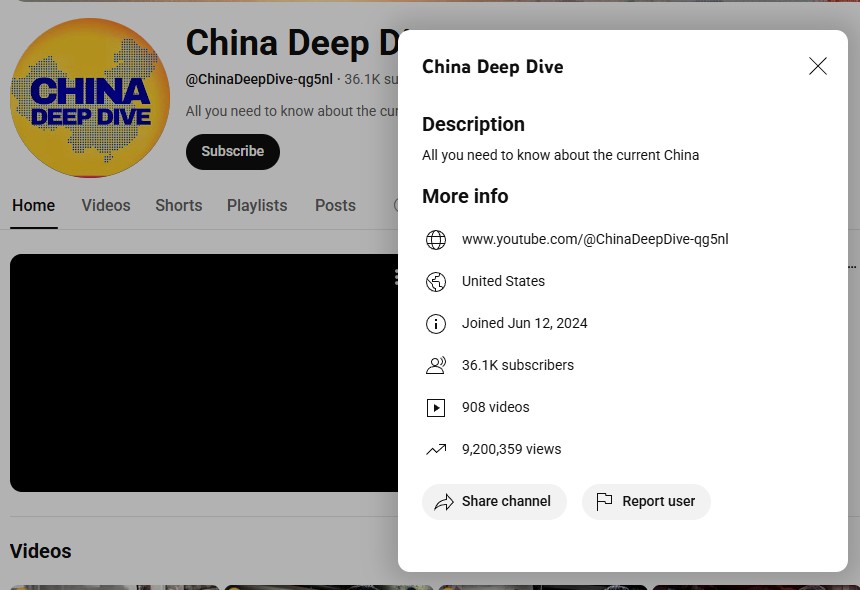The image size is (860, 590).
Task: Click the subscribers people icon
Action: pyautogui.click(x=436, y=366)
